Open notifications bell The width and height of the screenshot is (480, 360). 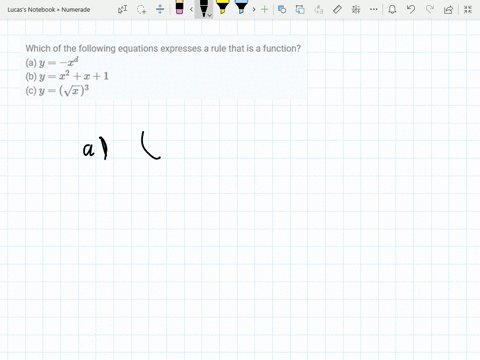coord(392,9)
